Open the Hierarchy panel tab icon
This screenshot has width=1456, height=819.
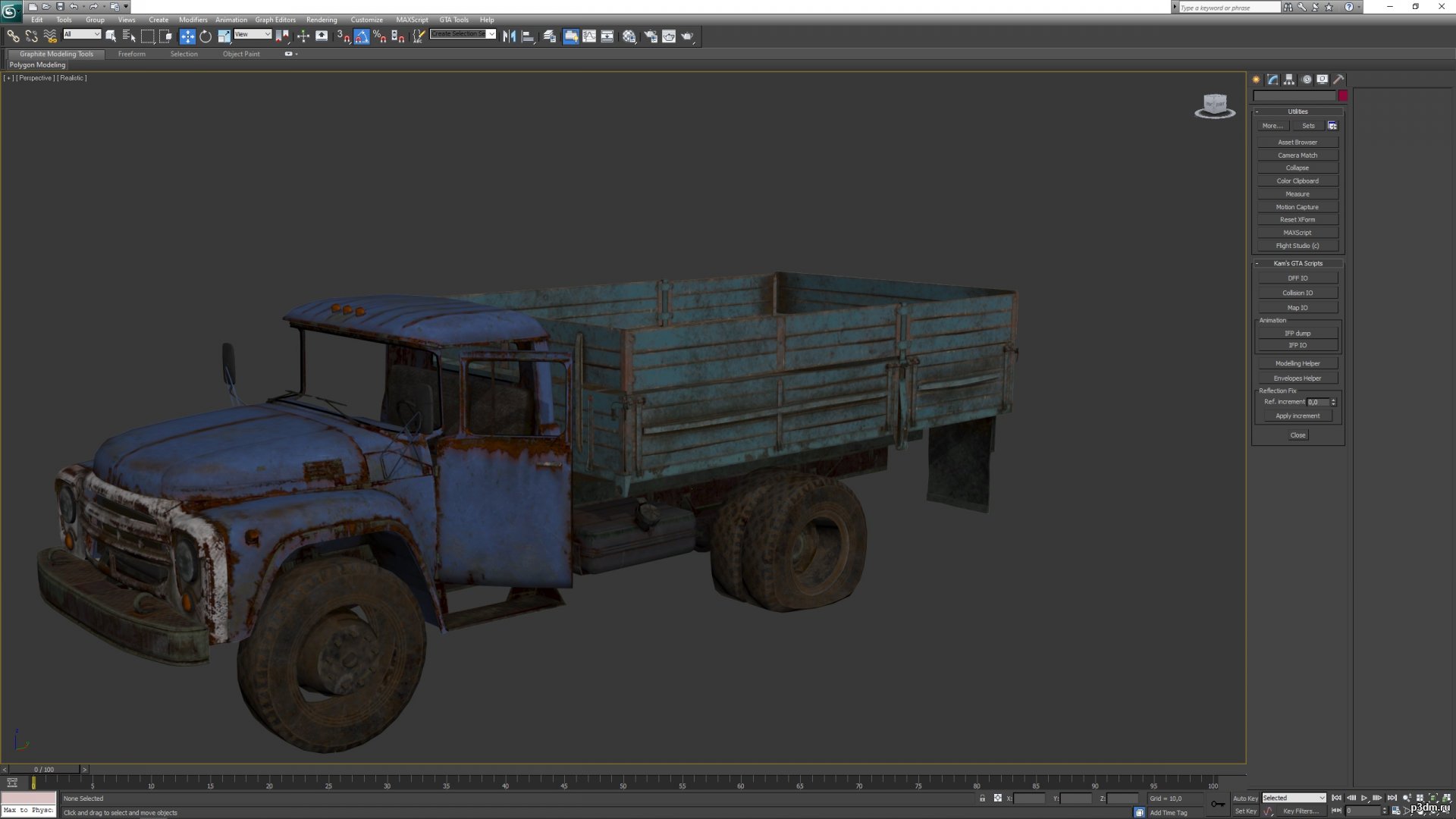(1289, 80)
